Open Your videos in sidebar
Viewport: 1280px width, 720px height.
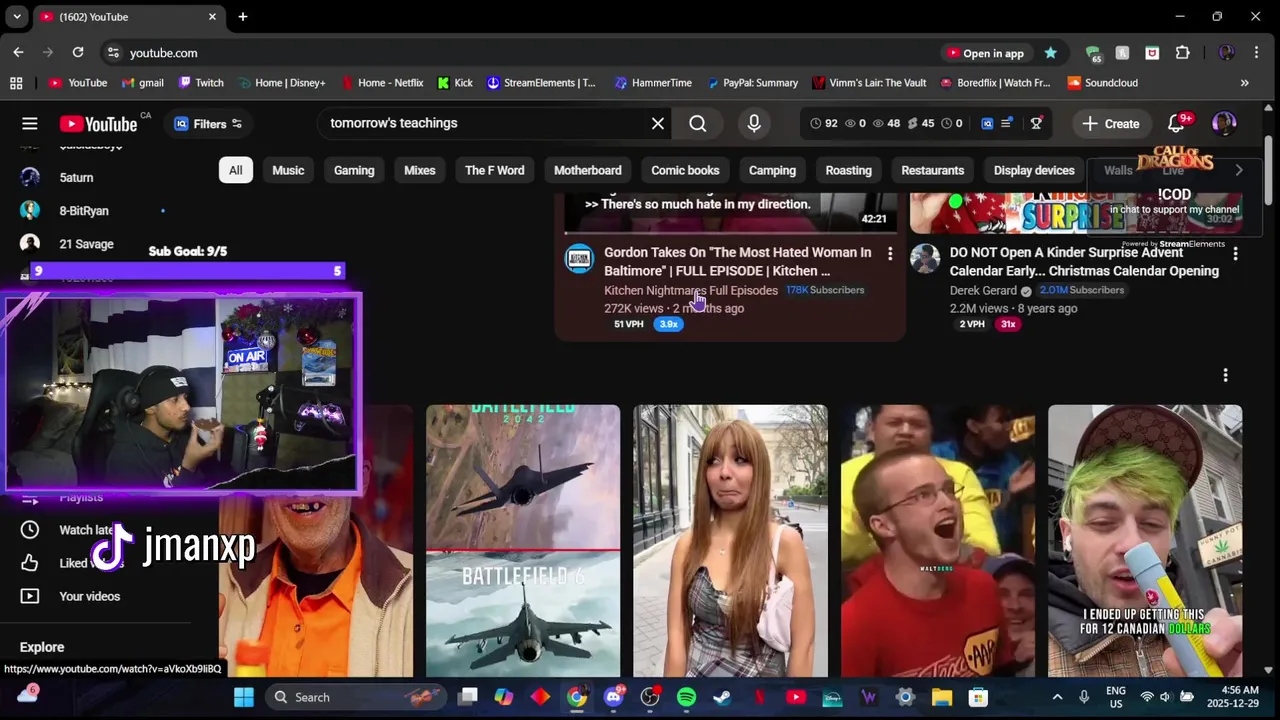[x=90, y=596]
